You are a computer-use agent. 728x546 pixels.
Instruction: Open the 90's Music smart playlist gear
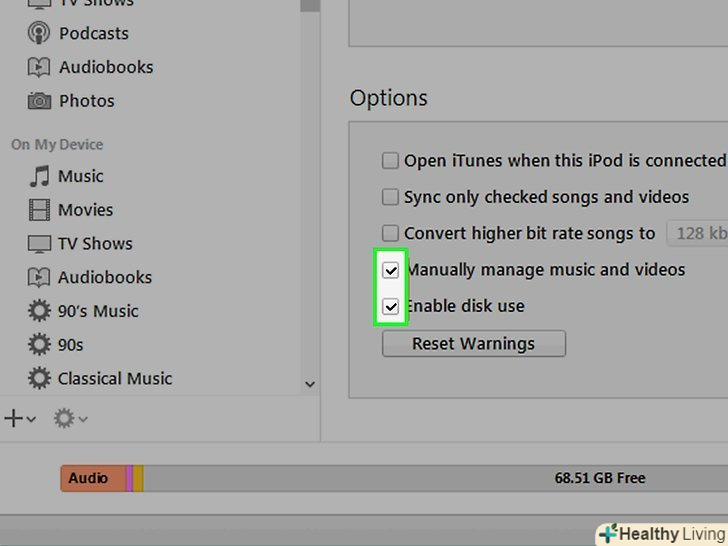click(x=39, y=311)
